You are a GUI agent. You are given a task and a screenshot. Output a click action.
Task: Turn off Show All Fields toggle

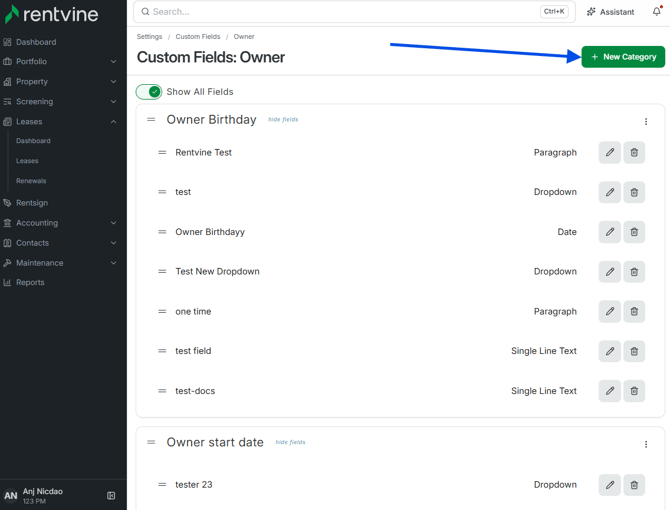[x=149, y=92]
